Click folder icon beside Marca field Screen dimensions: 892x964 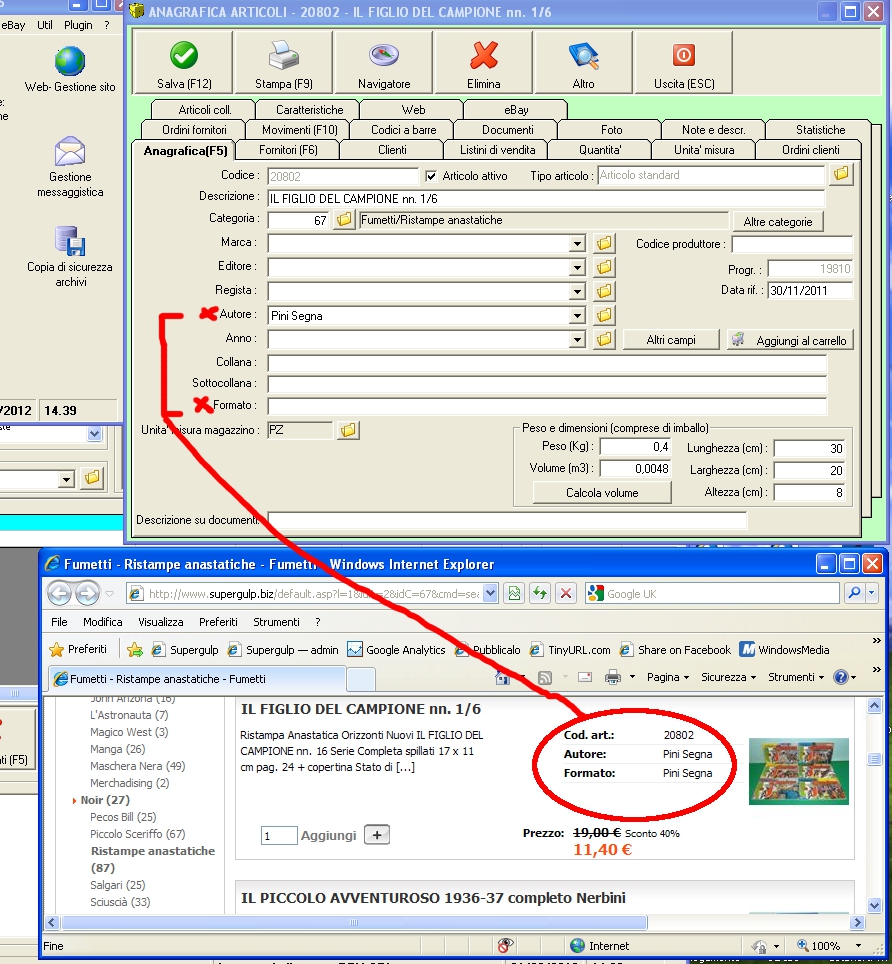coord(604,243)
